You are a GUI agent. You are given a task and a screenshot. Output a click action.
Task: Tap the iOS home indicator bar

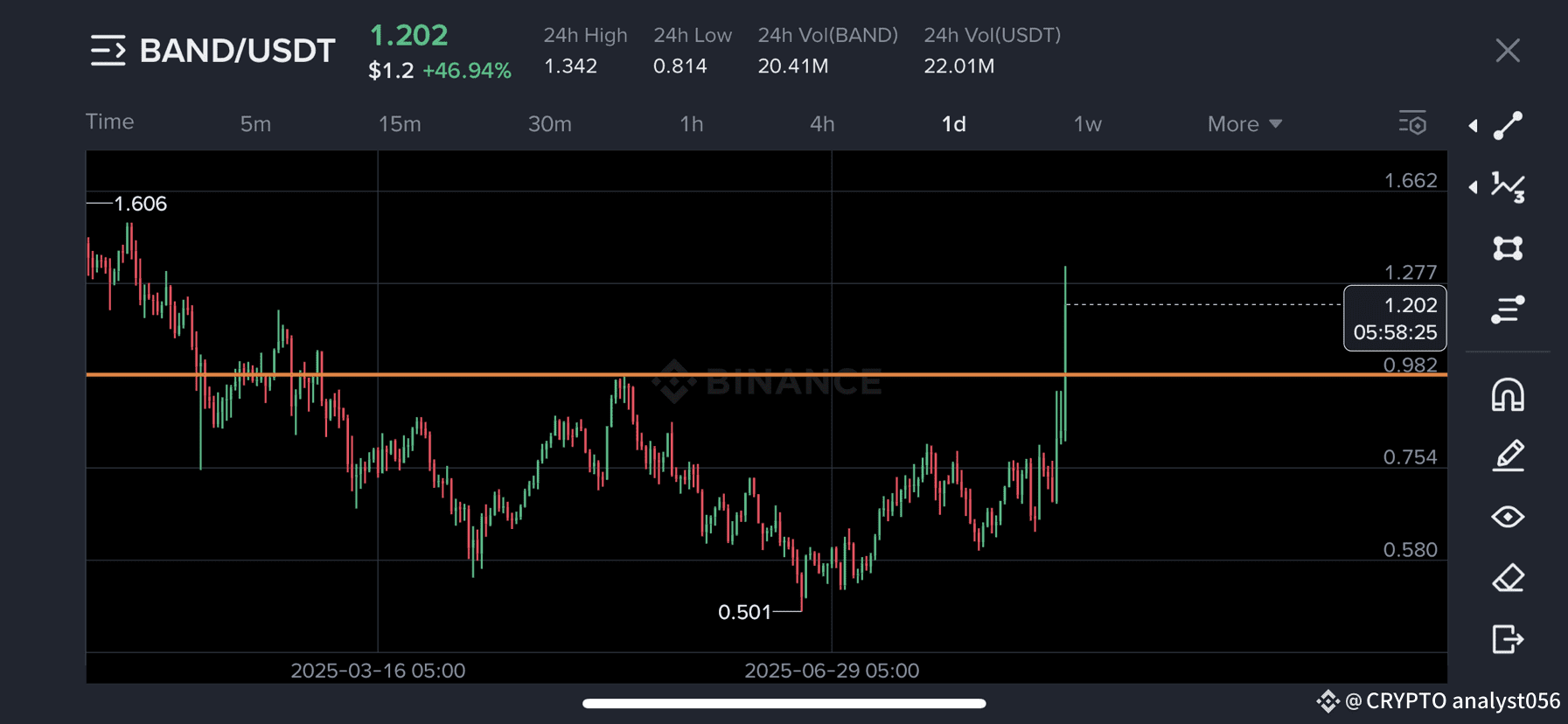784,703
